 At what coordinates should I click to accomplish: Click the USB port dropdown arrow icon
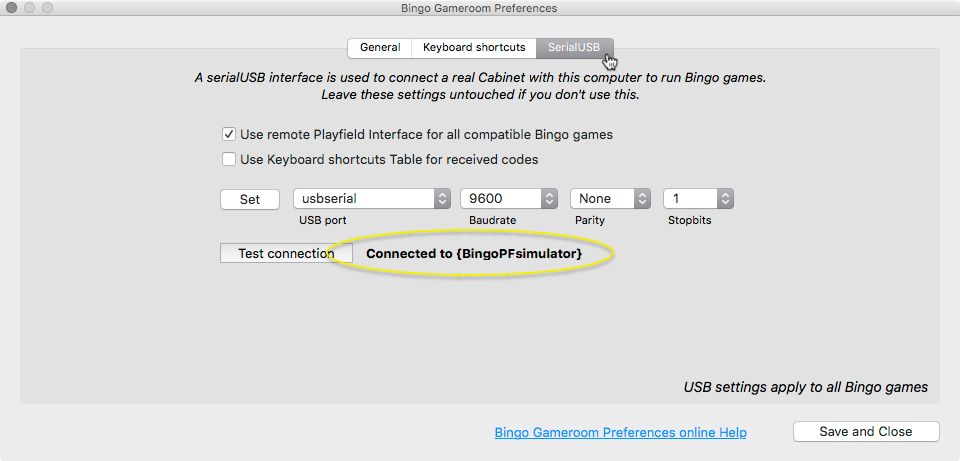point(443,198)
